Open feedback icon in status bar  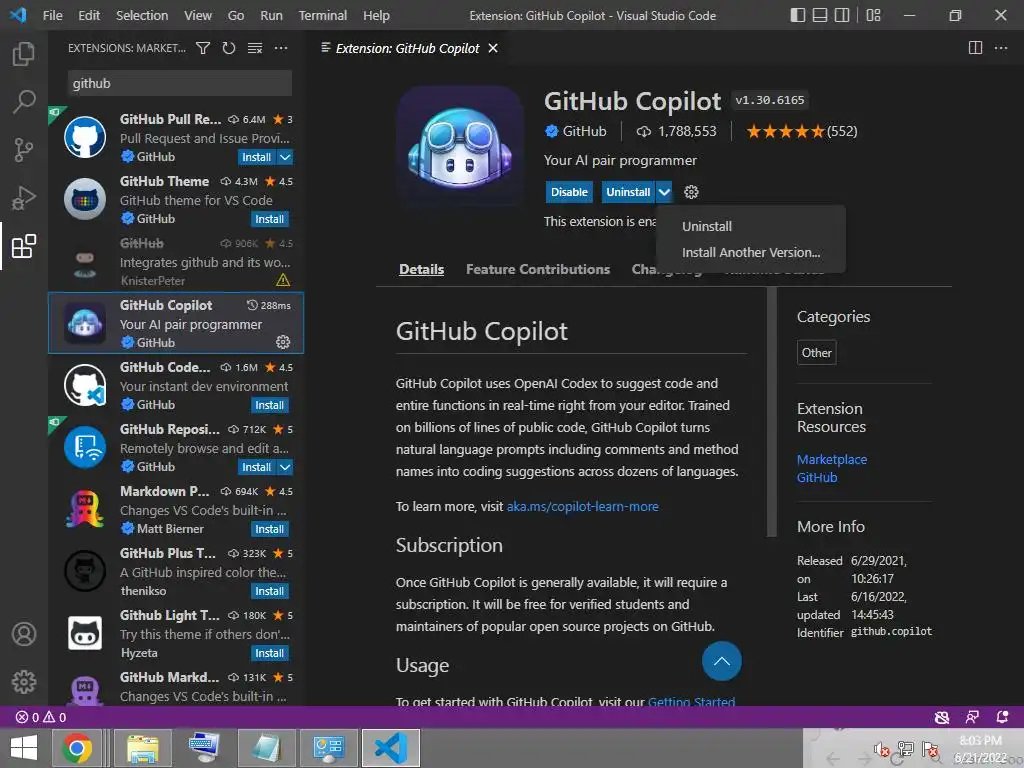pos(972,717)
